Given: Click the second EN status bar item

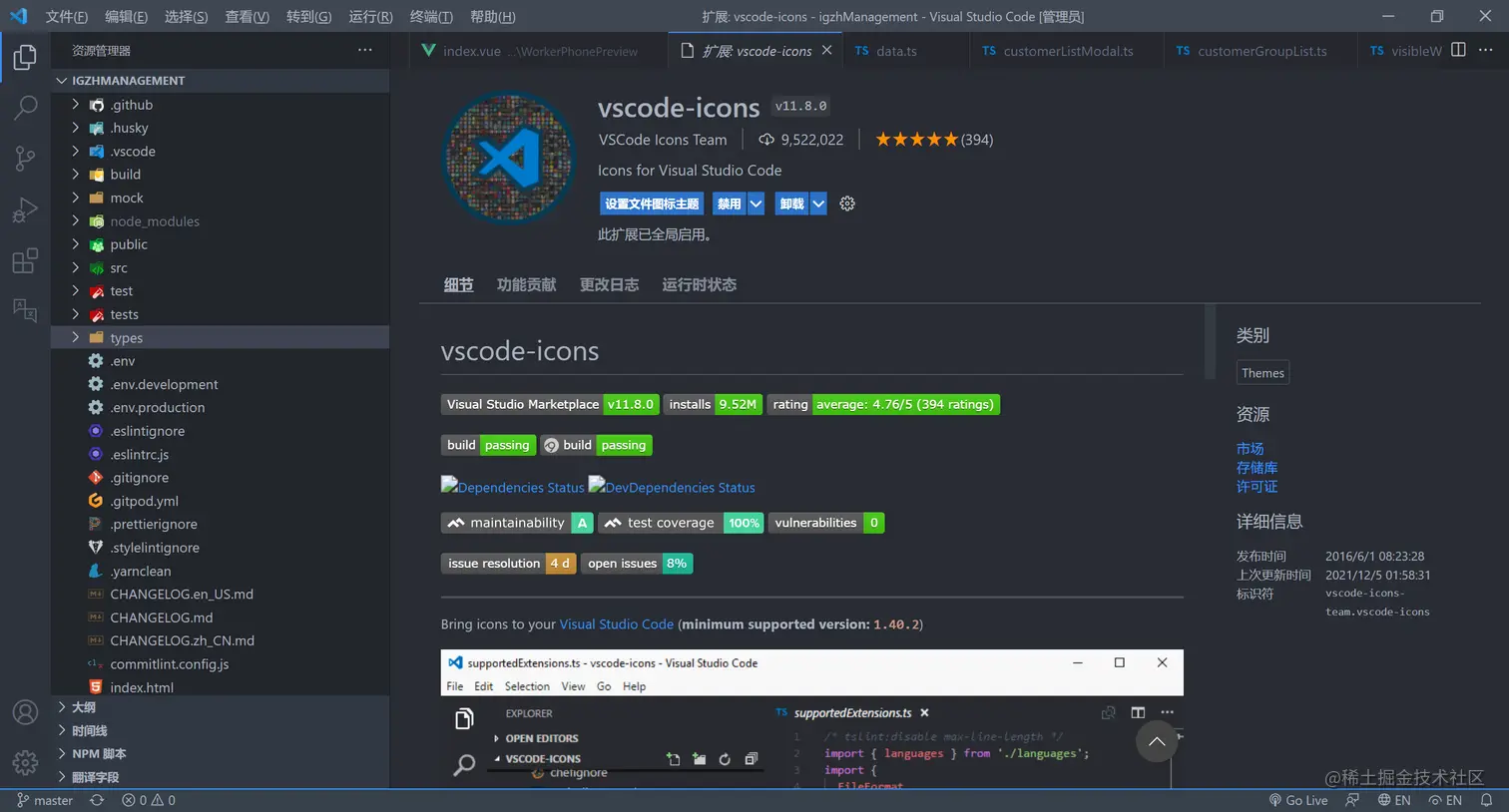Looking at the screenshot, I should pos(1445,800).
